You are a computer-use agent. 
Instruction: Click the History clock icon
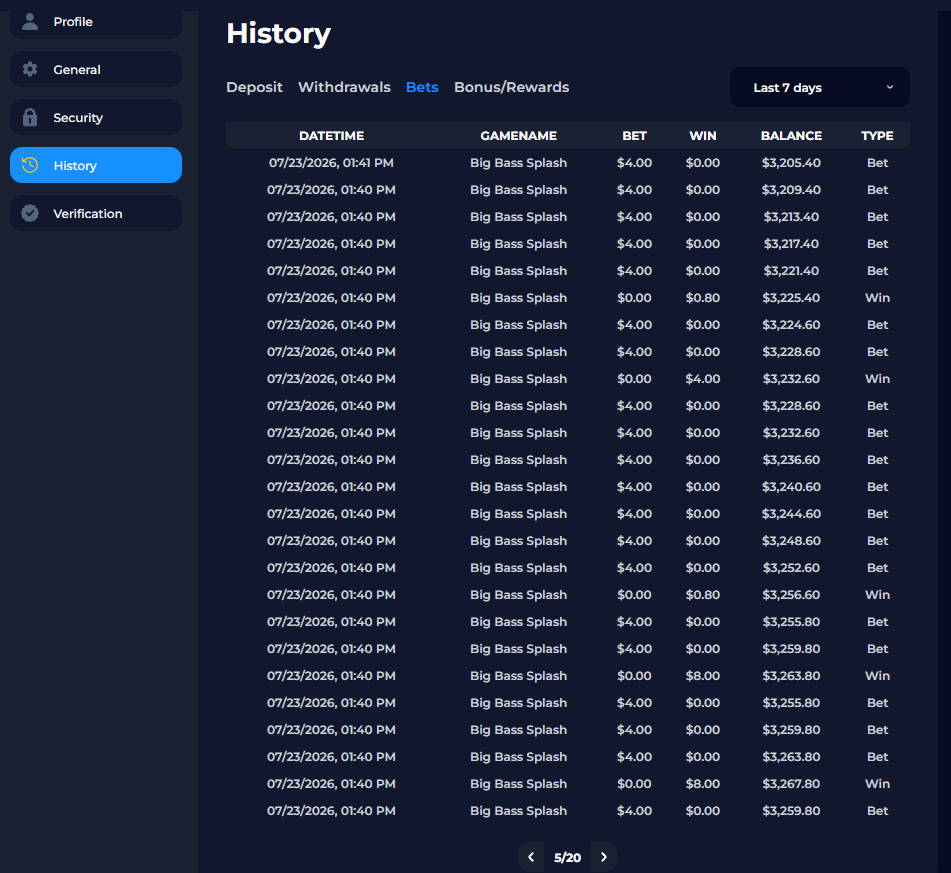(x=30, y=165)
